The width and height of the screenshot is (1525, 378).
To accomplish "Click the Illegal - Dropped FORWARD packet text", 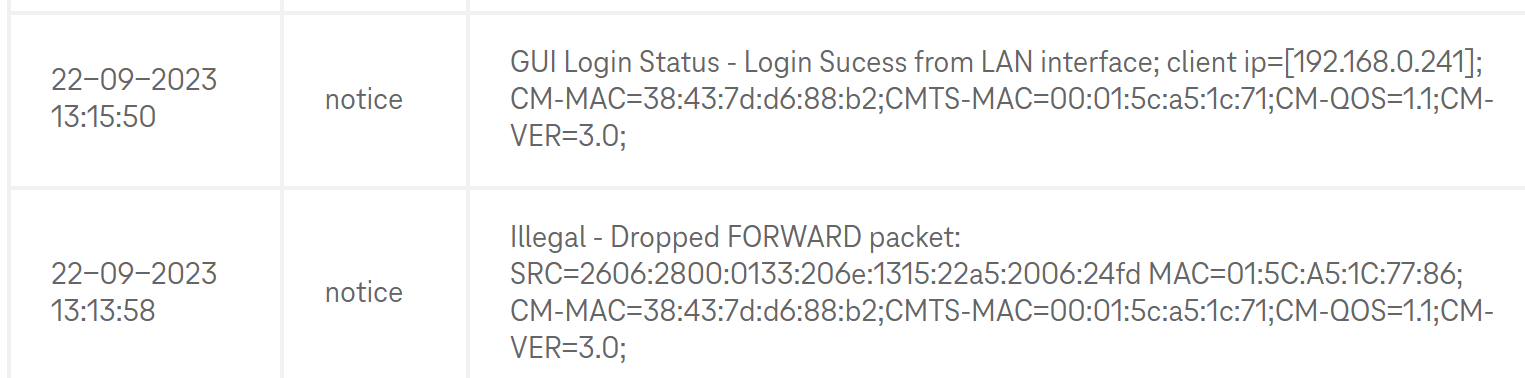I will click(x=735, y=237).
